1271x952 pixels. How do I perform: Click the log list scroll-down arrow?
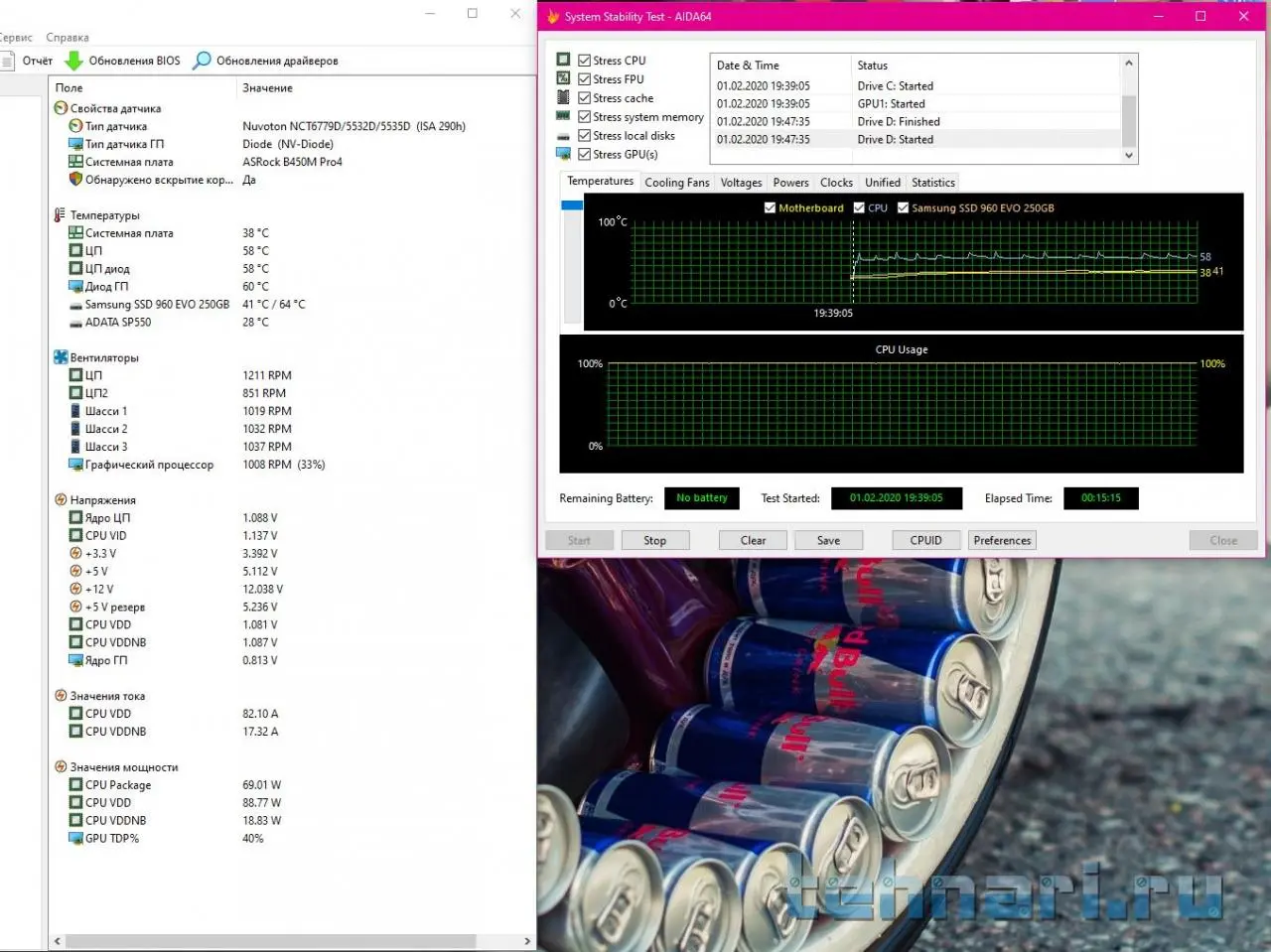tap(1128, 156)
